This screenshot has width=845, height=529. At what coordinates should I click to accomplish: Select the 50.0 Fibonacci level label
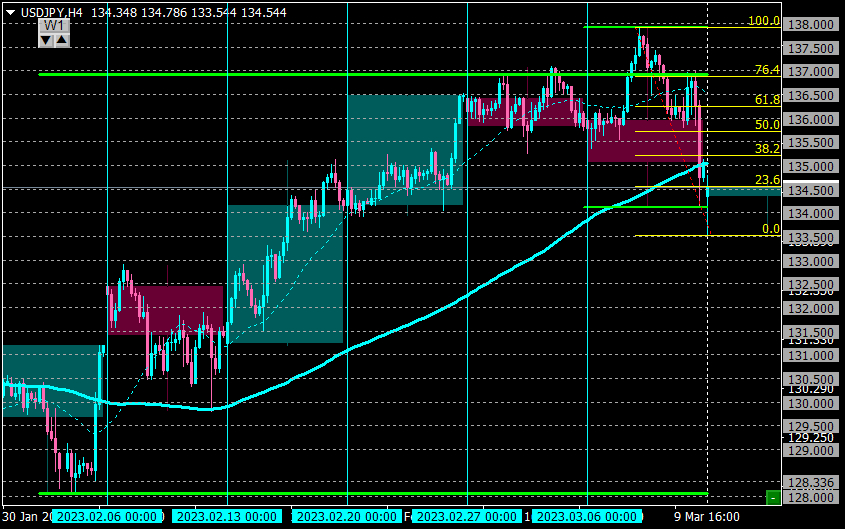point(767,125)
